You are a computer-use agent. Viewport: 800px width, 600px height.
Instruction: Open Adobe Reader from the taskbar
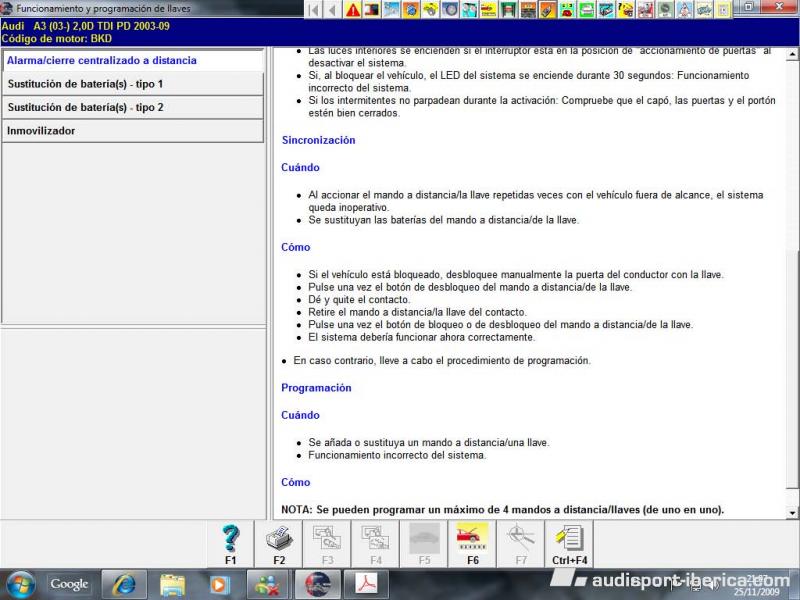pos(366,585)
